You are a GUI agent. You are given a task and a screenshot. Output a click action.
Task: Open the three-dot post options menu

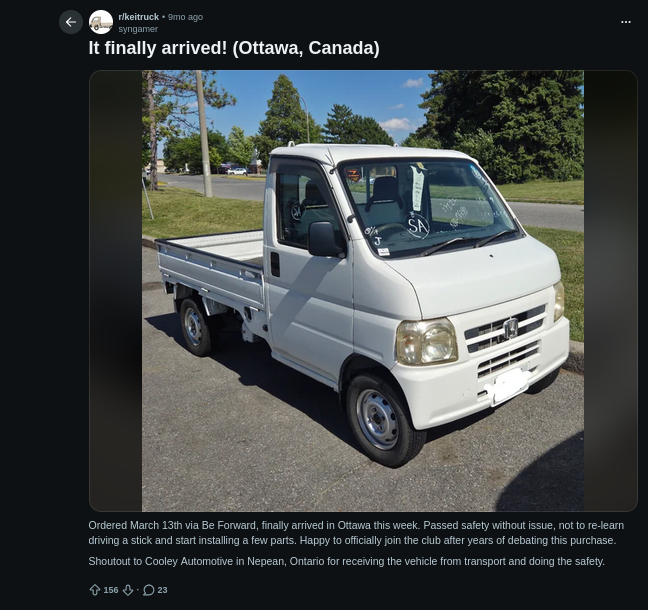pos(626,22)
